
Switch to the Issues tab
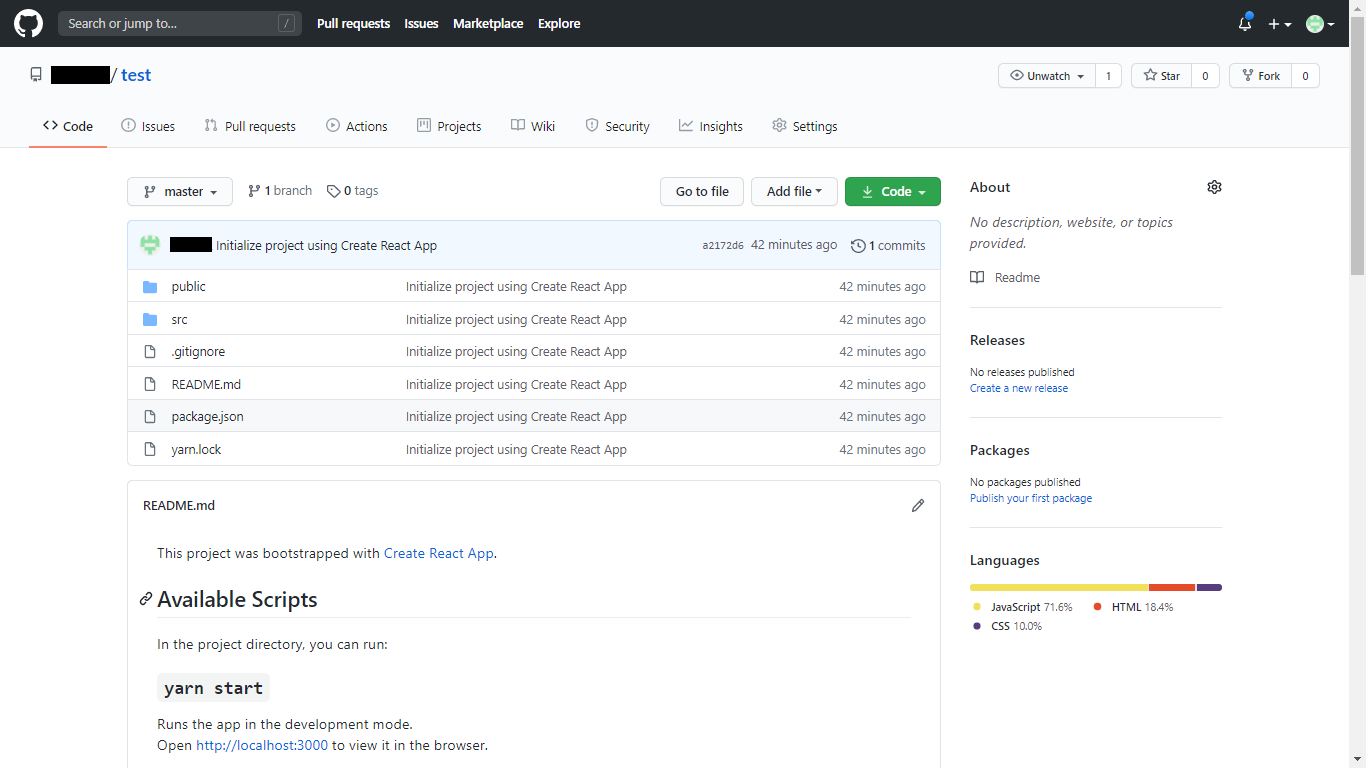pos(148,126)
